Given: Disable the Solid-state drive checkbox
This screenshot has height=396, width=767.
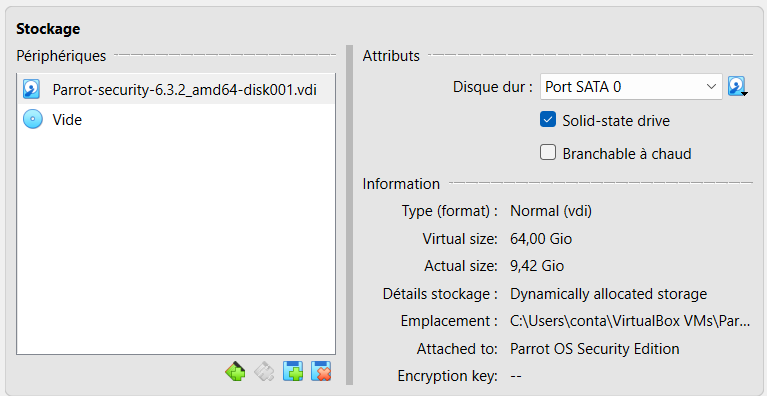Looking at the screenshot, I should pyautogui.click(x=548, y=120).
